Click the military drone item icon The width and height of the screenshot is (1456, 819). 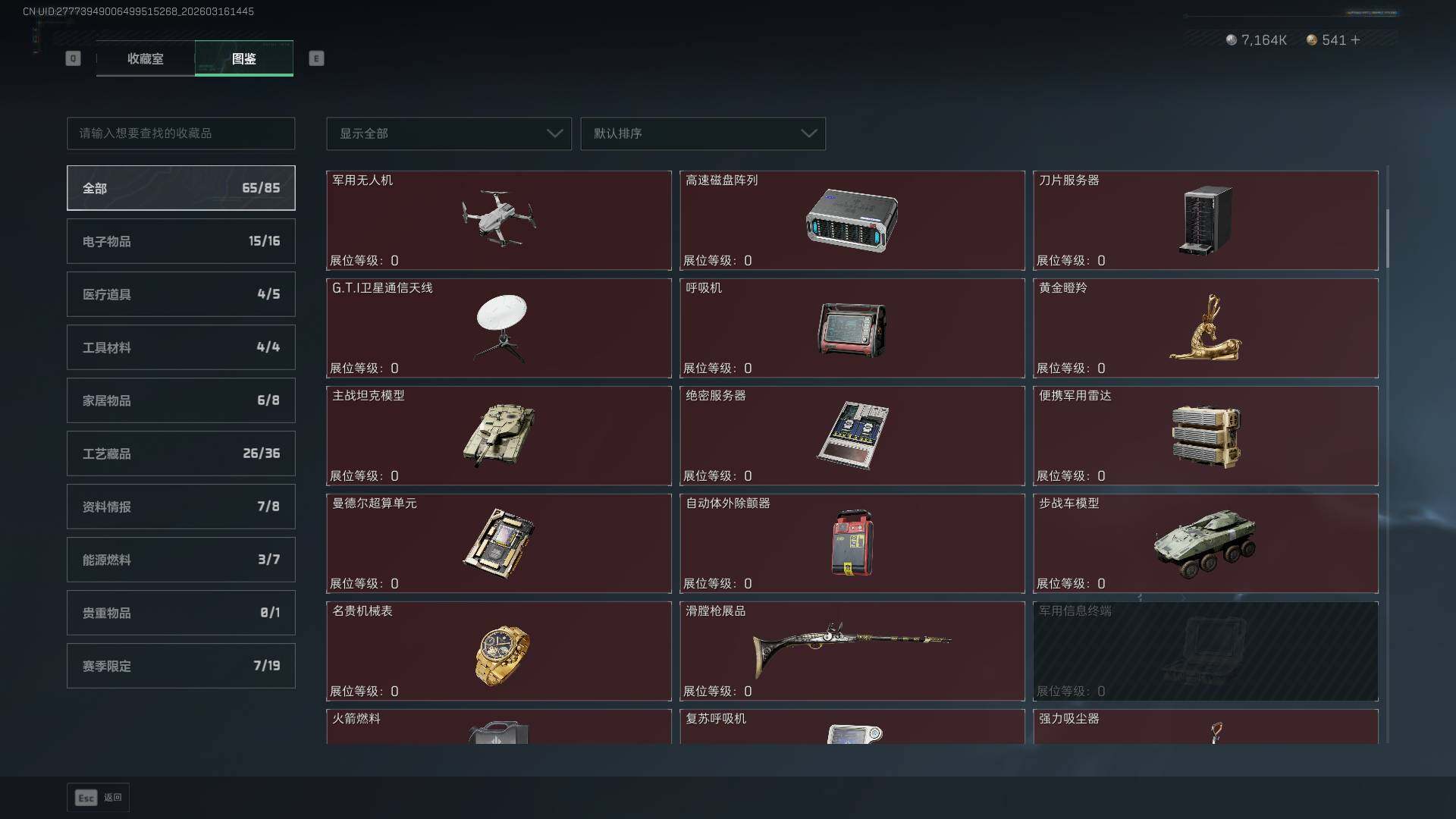[x=499, y=219]
